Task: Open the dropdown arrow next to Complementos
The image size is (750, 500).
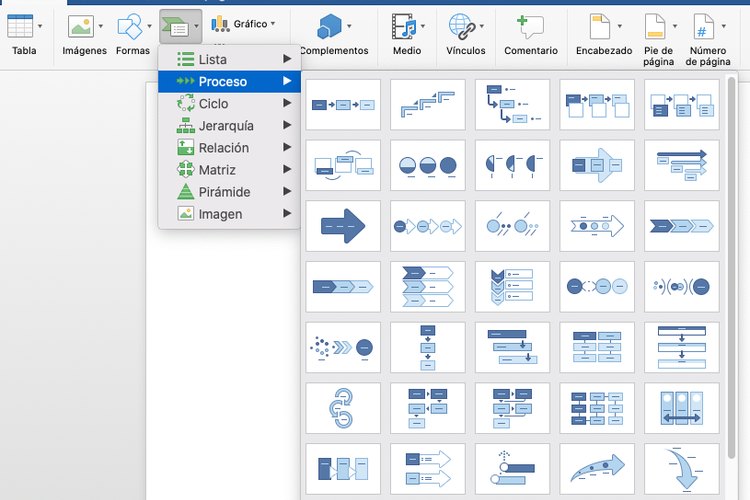Action: click(x=350, y=26)
